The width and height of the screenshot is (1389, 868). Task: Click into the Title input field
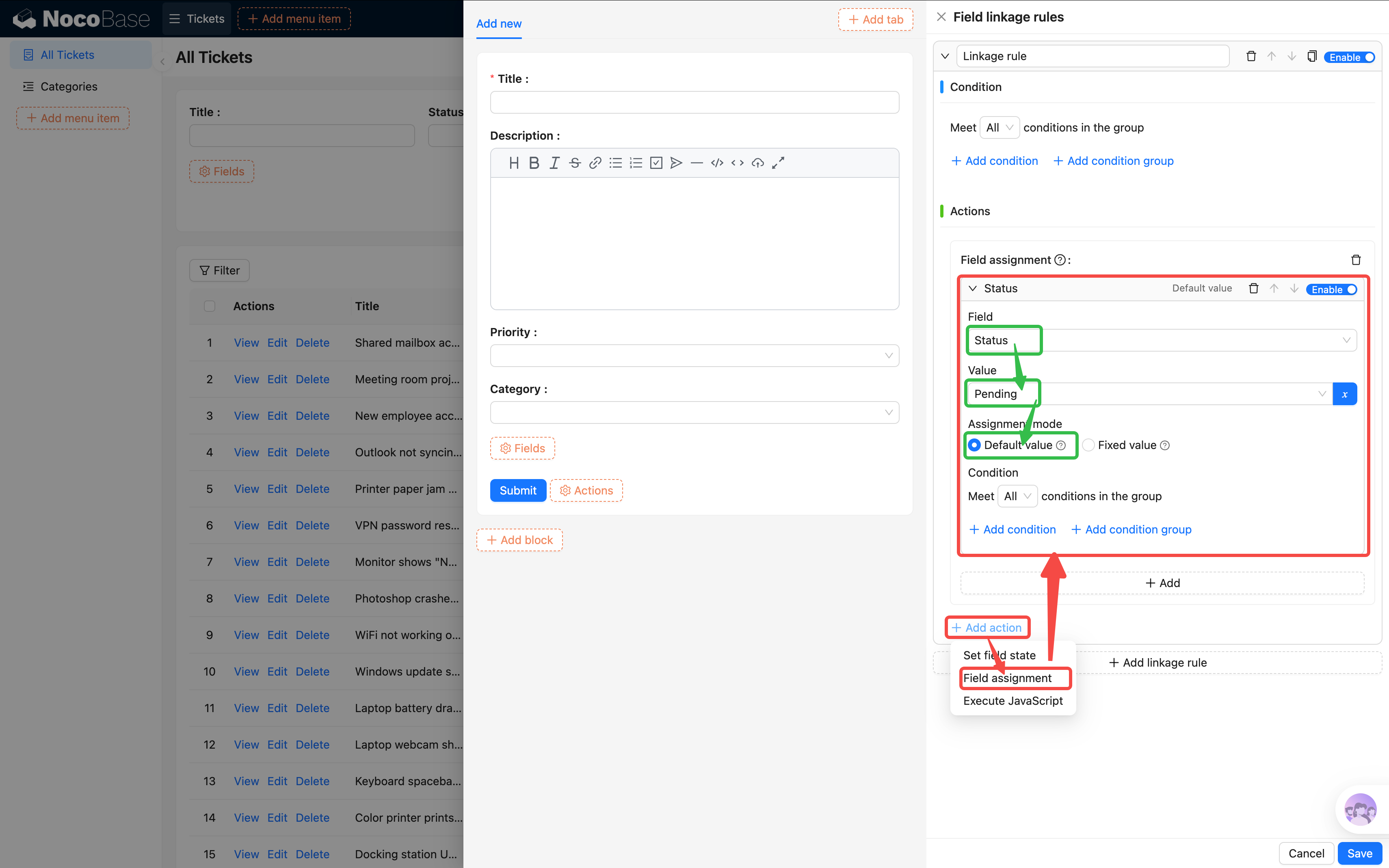click(x=694, y=102)
